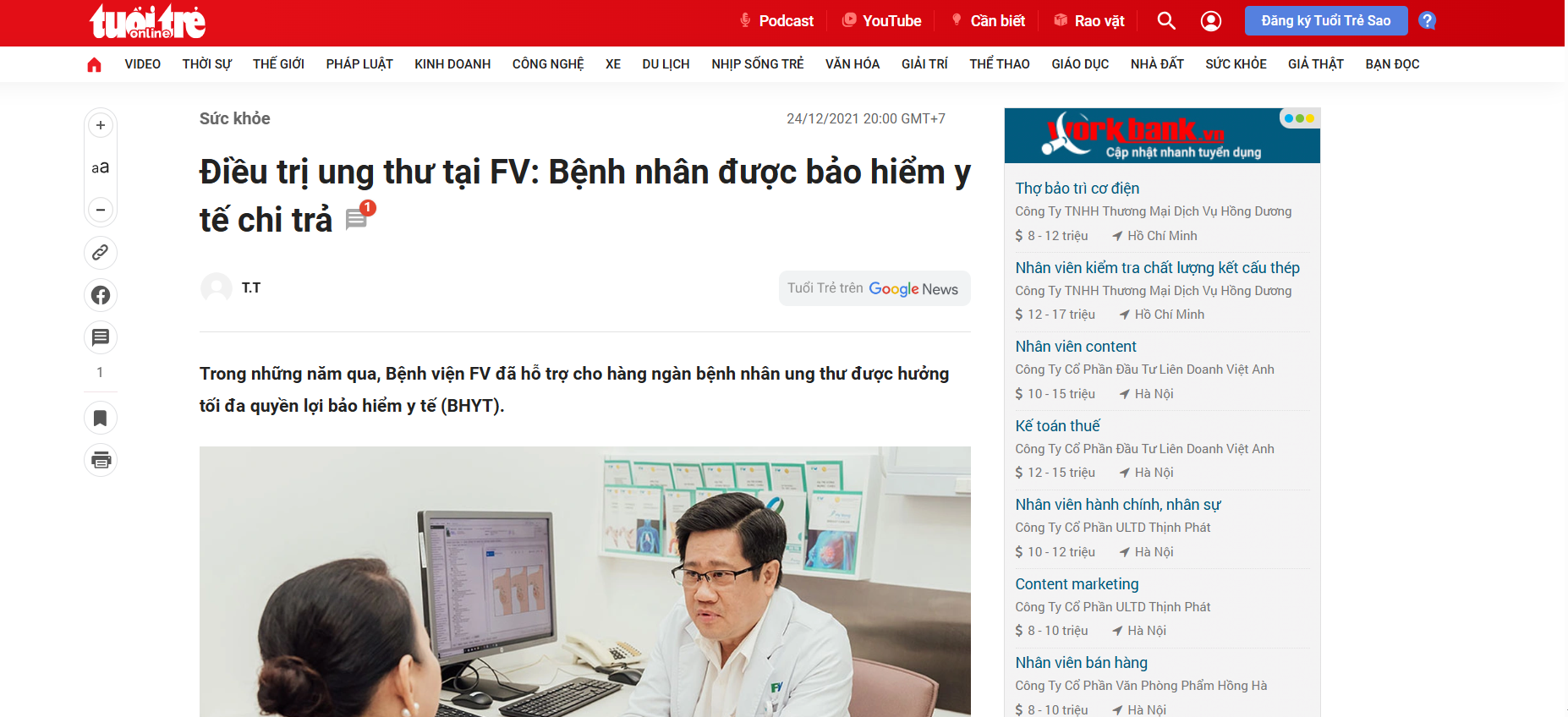Click Đăng ký Tuổi Trẻ Sao button
Viewport: 1568px width, 717px height.
pos(1324,21)
